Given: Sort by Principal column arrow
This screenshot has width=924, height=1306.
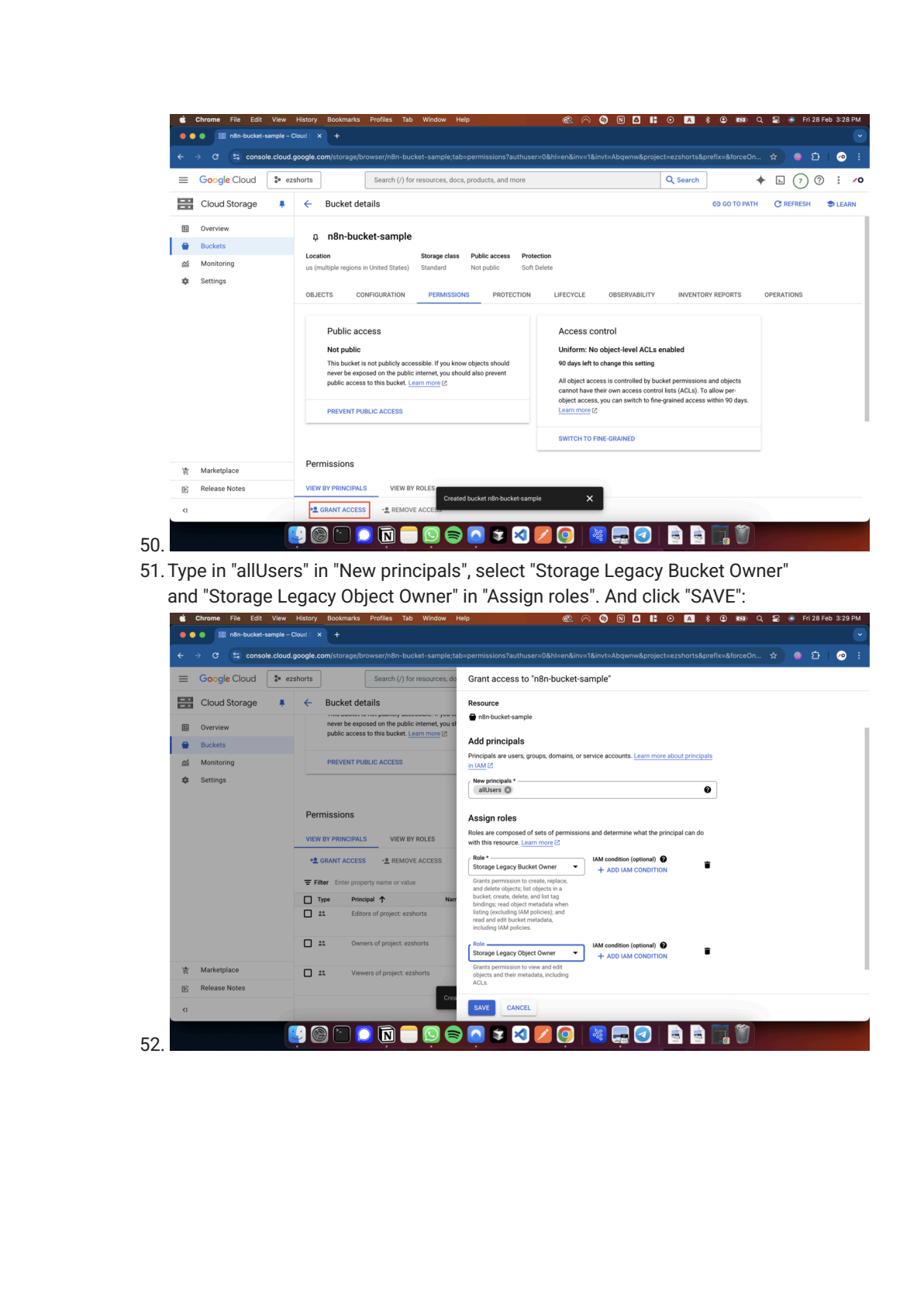Looking at the screenshot, I should [382, 900].
